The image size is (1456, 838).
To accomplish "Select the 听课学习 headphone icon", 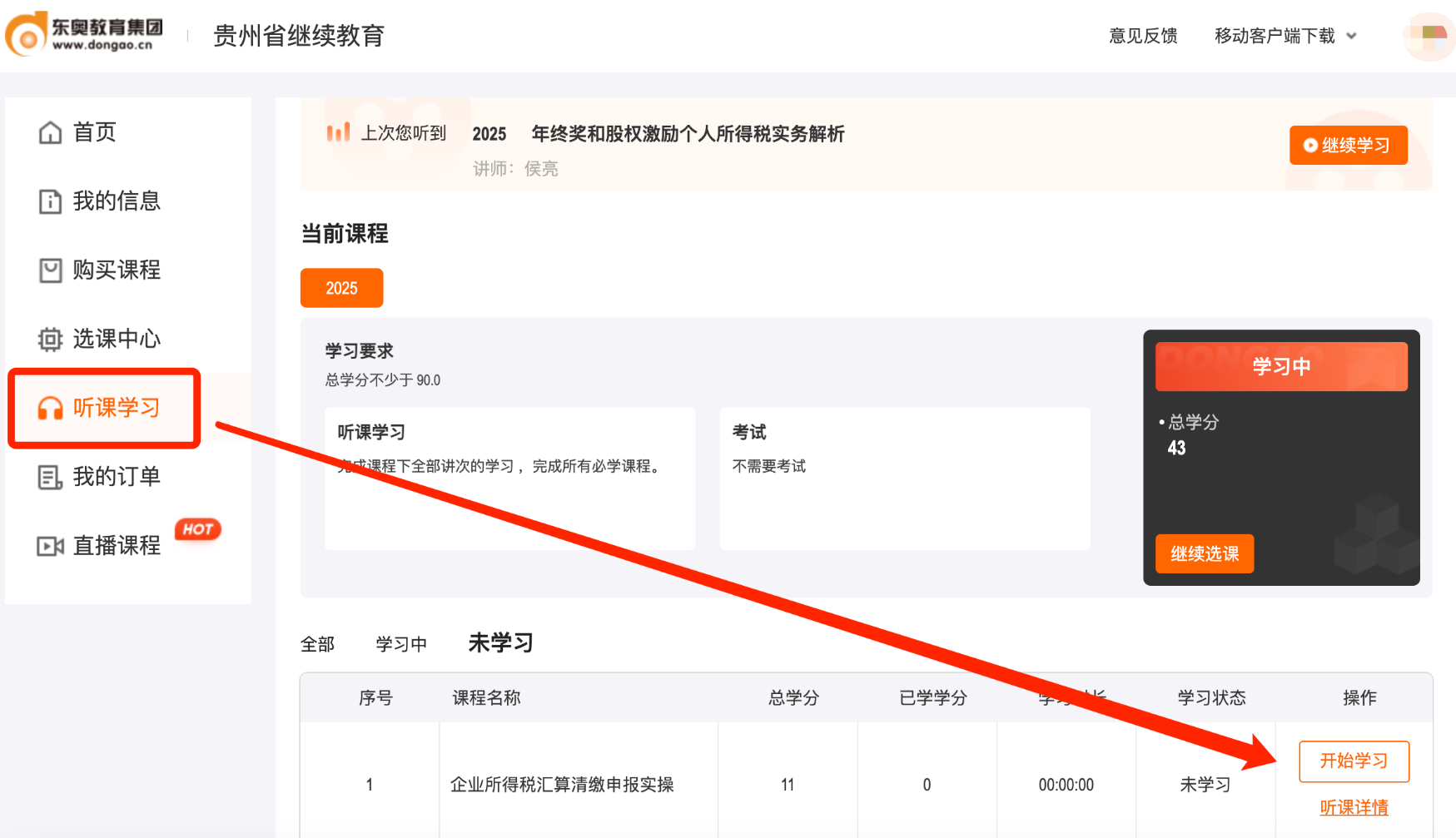I will (50, 408).
